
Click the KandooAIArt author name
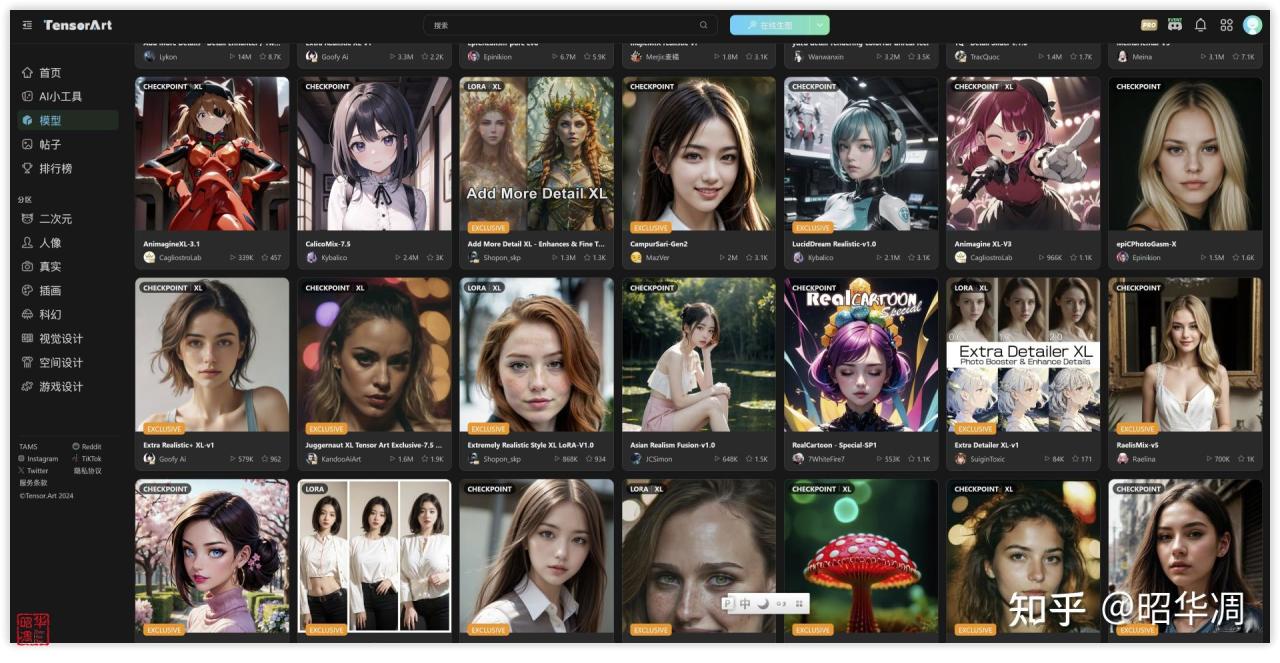(341, 459)
